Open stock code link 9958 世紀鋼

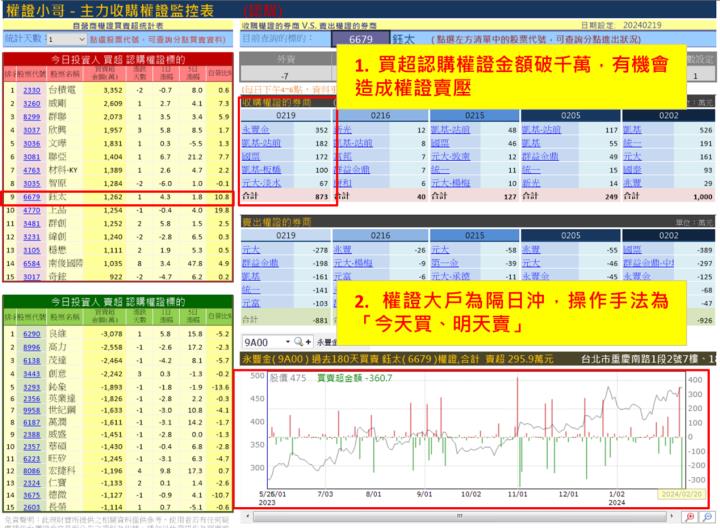pos(32,410)
